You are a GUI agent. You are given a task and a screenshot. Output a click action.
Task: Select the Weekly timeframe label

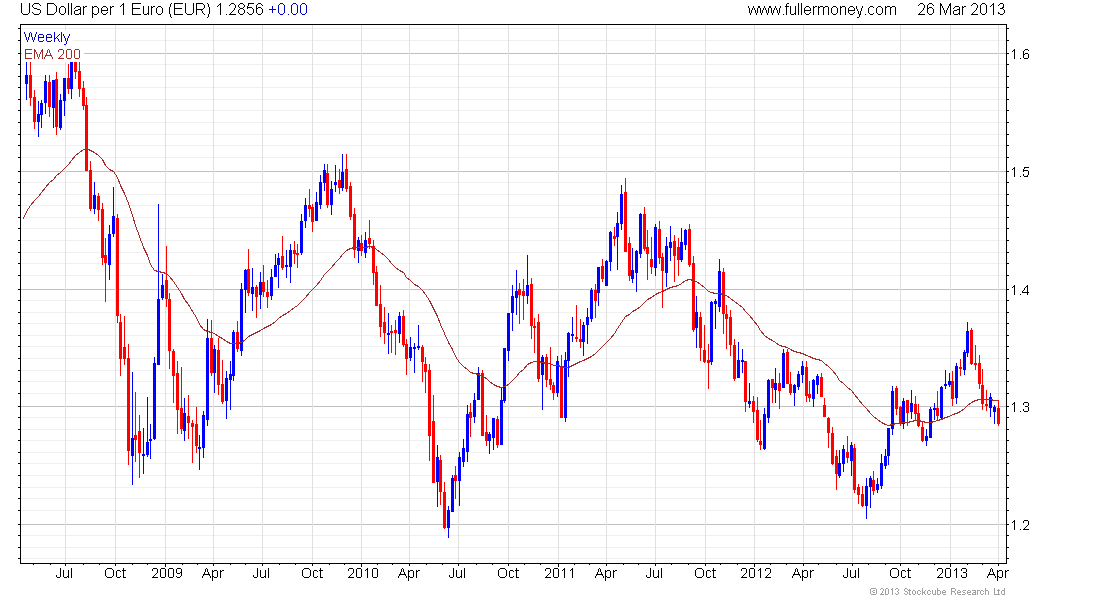47,37
